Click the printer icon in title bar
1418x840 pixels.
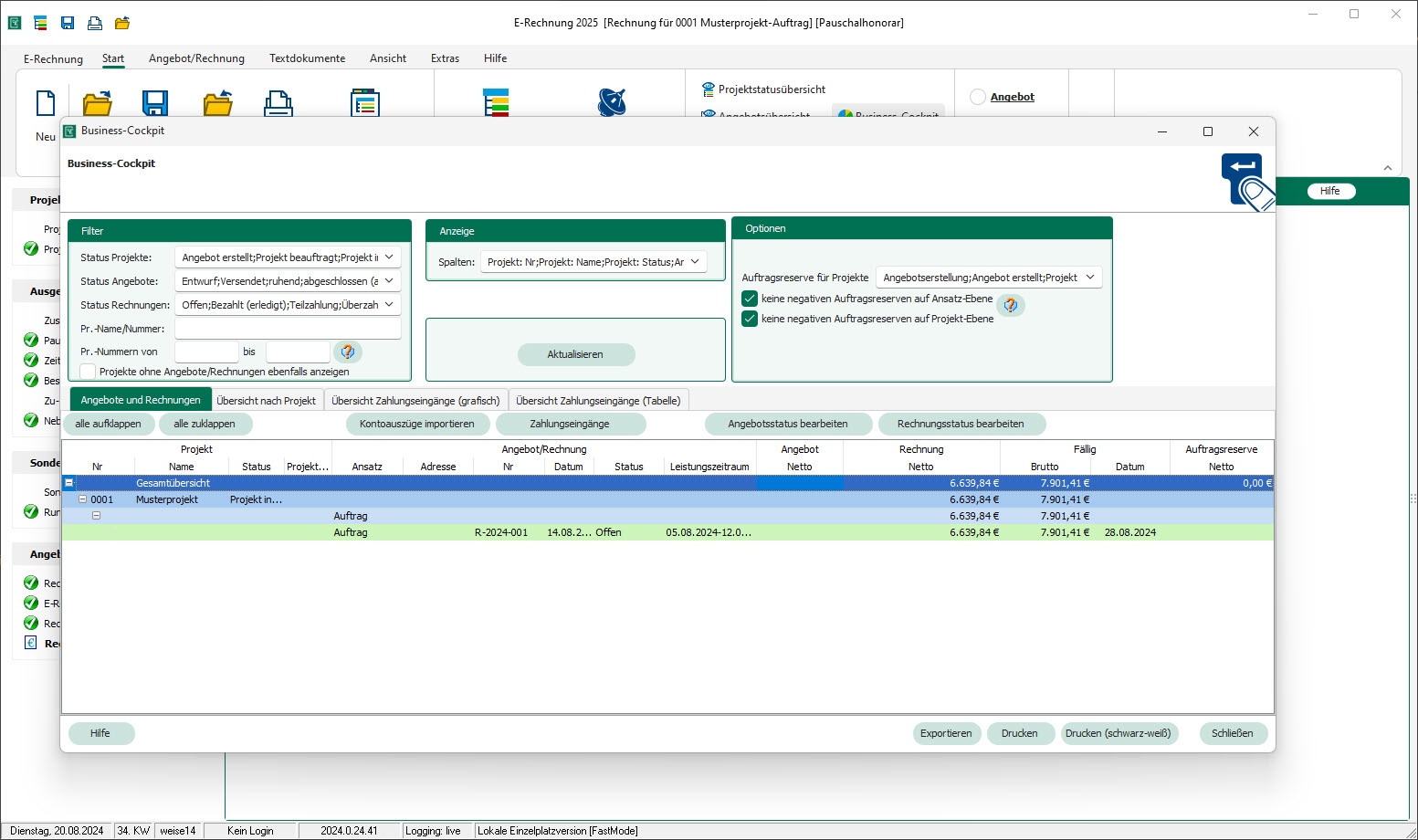pyautogui.click(x=95, y=23)
